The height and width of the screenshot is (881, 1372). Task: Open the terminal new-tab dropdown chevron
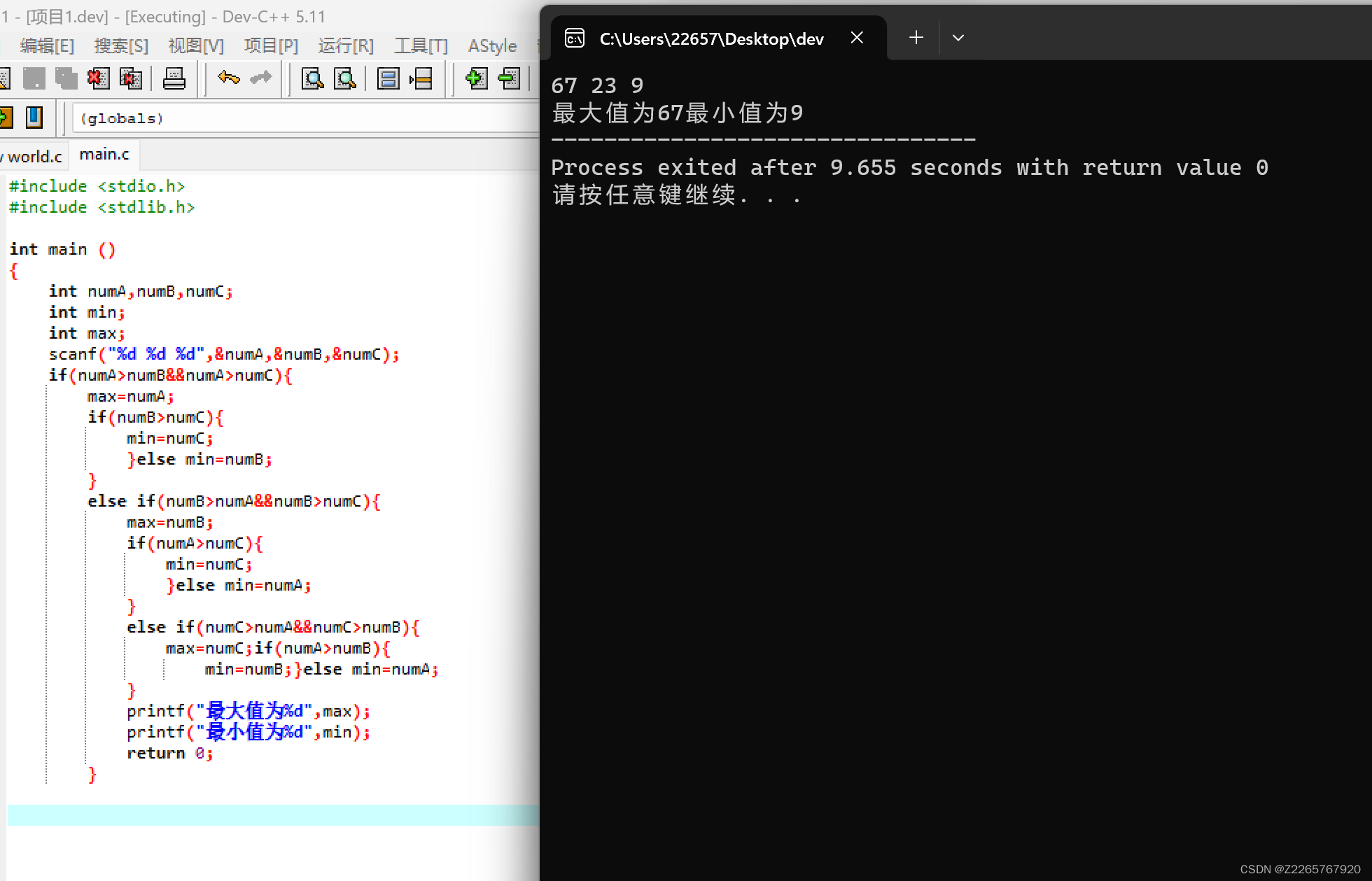(958, 38)
